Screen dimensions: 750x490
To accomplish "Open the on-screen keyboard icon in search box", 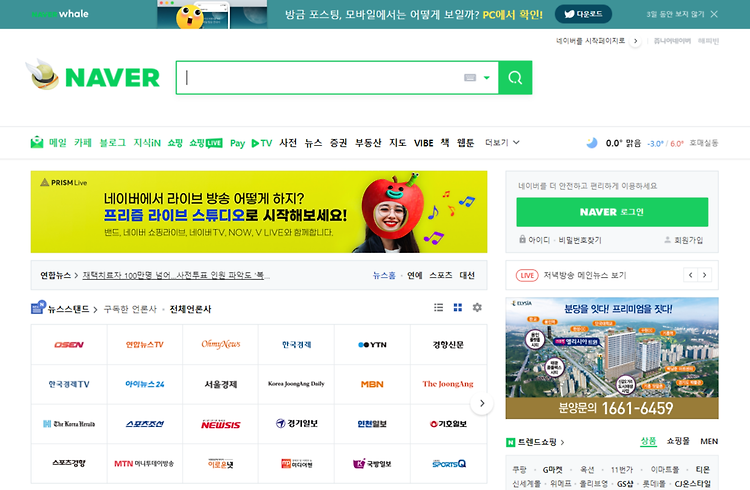I will (x=470, y=78).
